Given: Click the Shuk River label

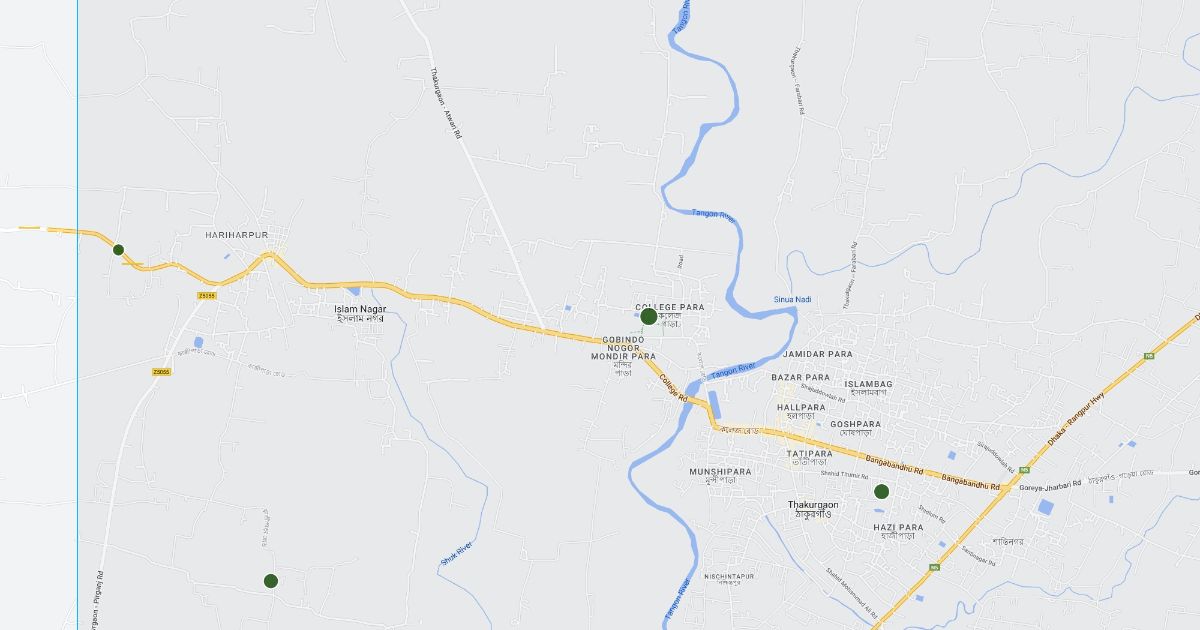Looking at the screenshot, I should (x=456, y=555).
